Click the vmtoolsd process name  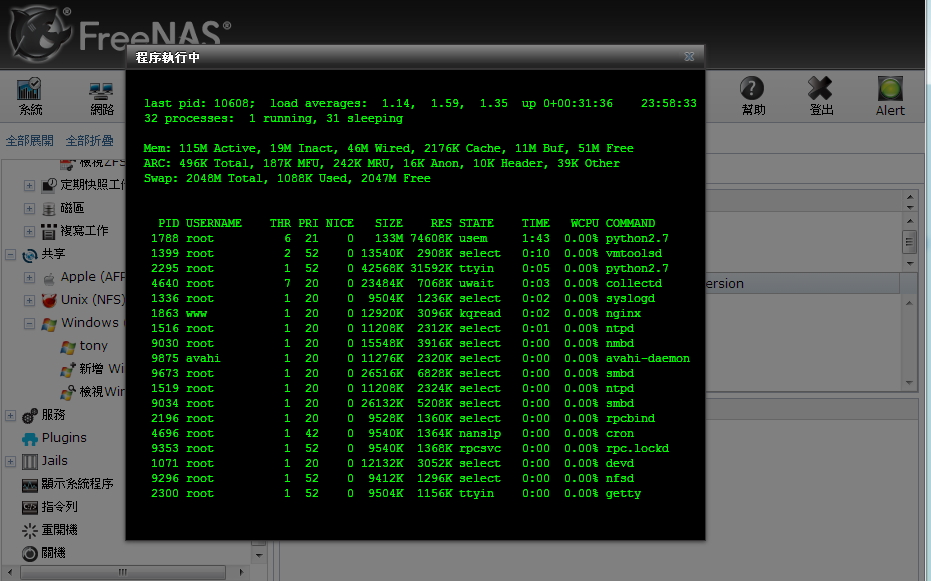[634, 253]
